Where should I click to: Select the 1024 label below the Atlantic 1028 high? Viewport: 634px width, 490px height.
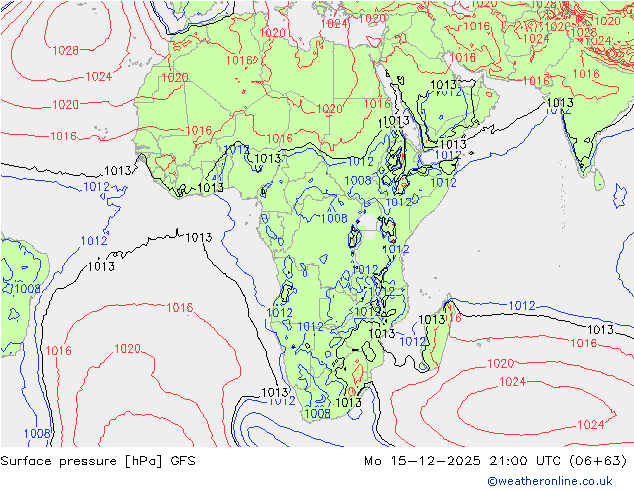click(x=99, y=76)
